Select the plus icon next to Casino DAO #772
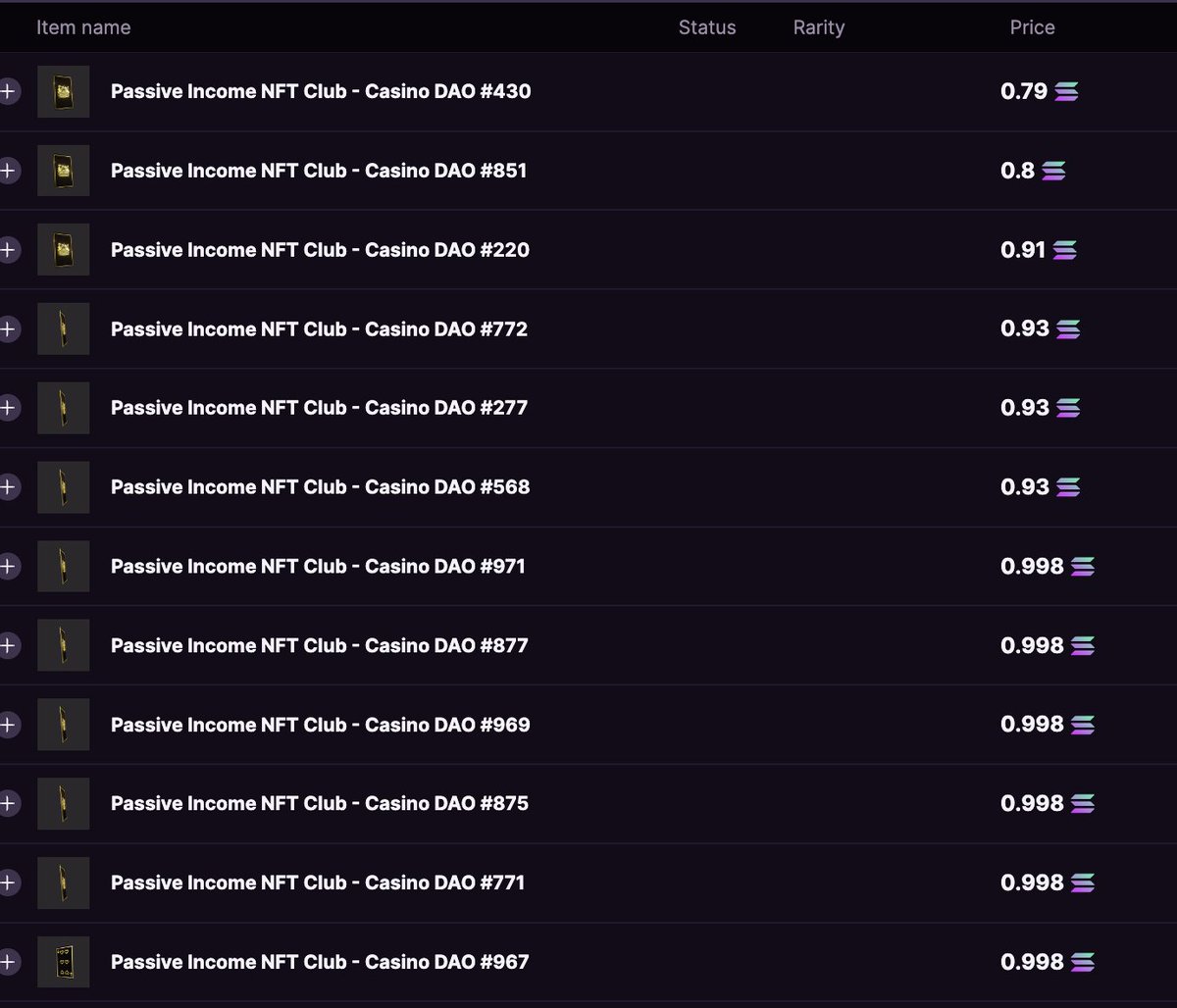 click(x=8, y=329)
